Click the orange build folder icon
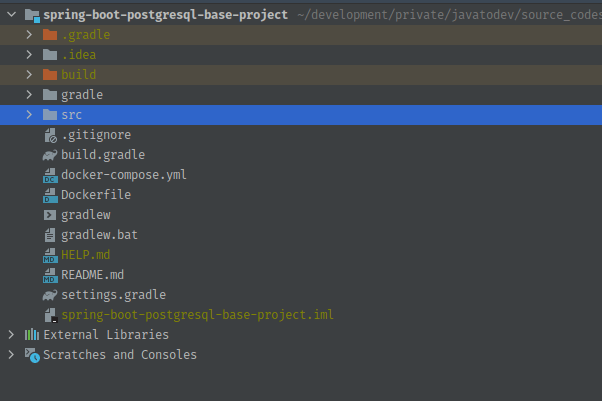 (50, 75)
